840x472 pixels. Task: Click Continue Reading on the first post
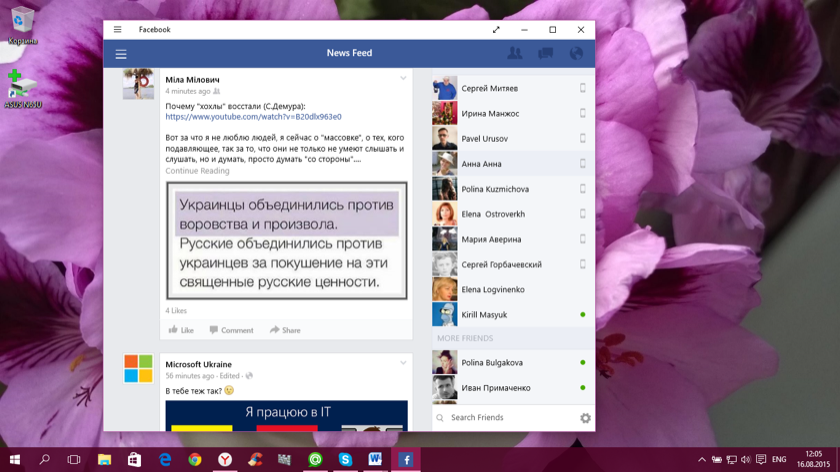(x=197, y=171)
